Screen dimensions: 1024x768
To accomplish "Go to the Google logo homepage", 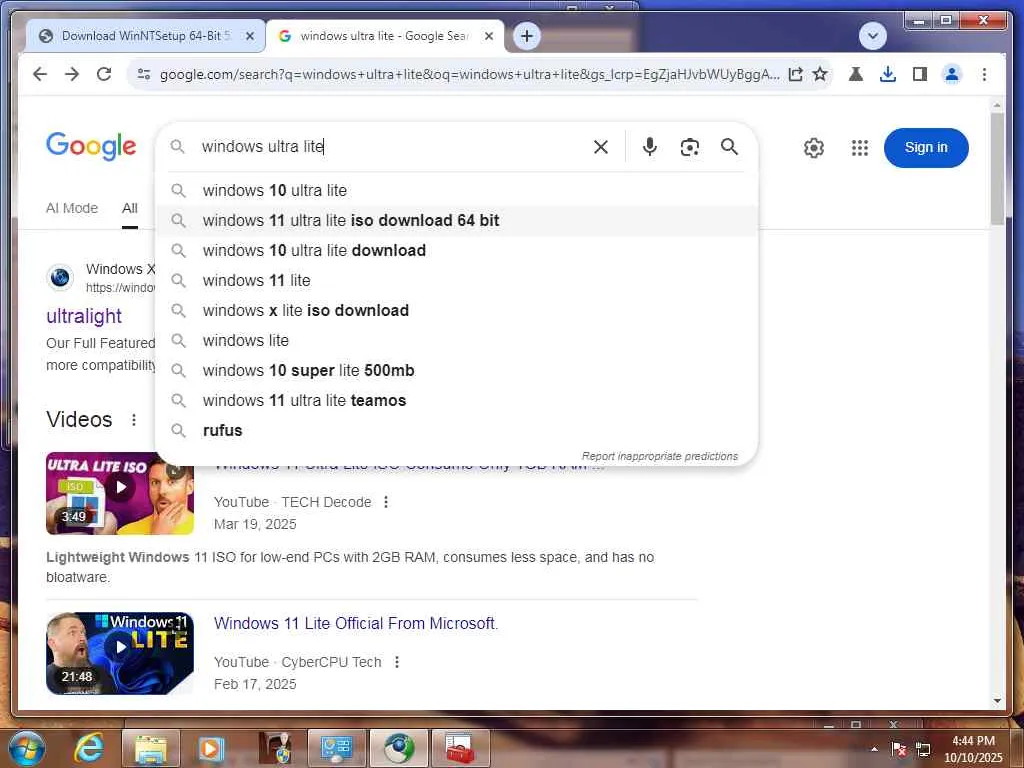I will 91,146.
